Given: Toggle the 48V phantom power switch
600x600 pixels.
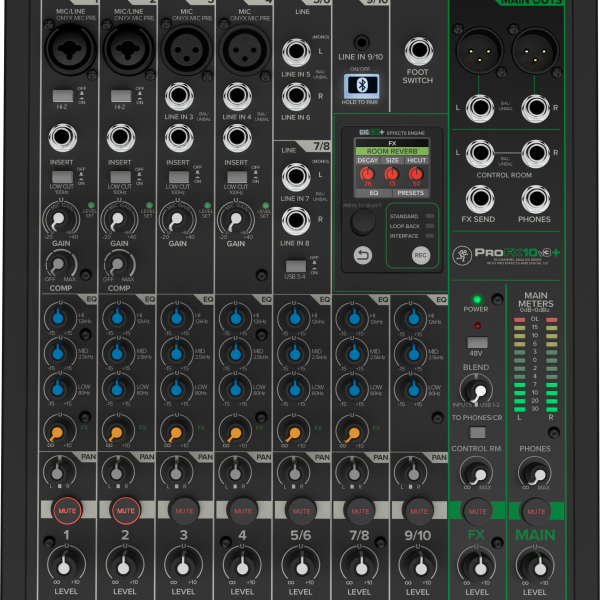Looking at the screenshot, I should (x=477, y=342).
